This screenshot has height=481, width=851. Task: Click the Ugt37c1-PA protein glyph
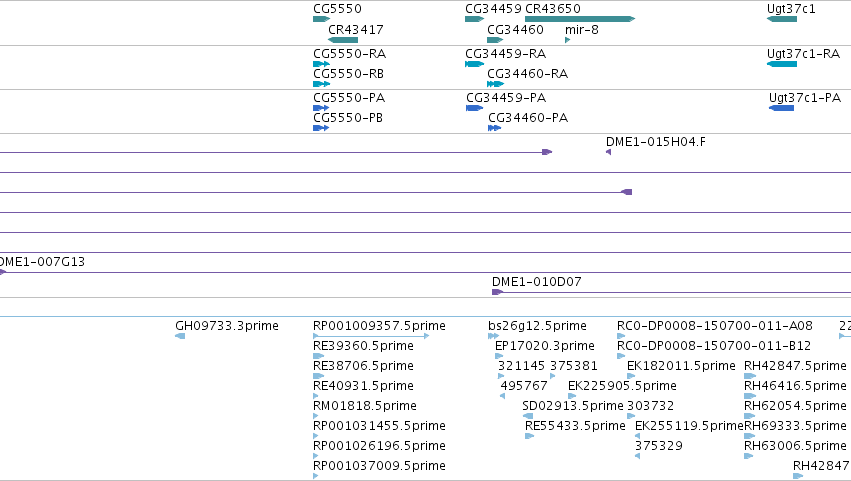point(782,108)
